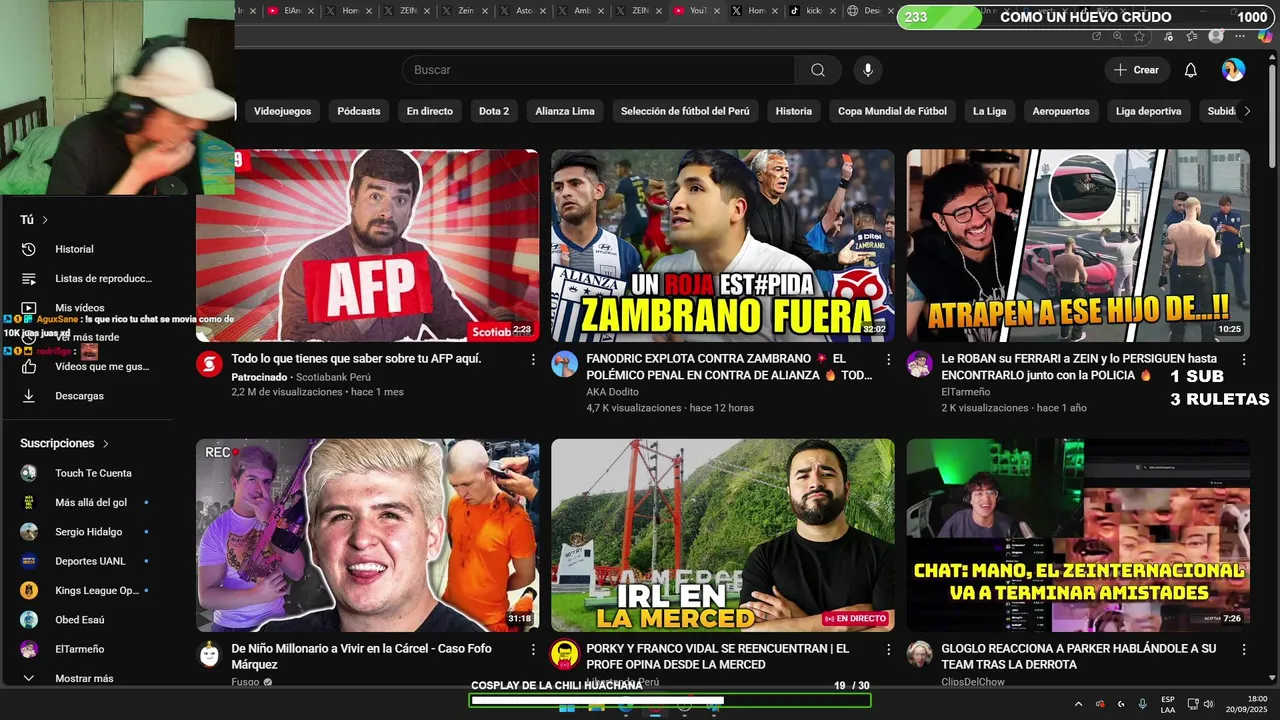Open AKA Dodito channel avatar

(x=564, y=364)
